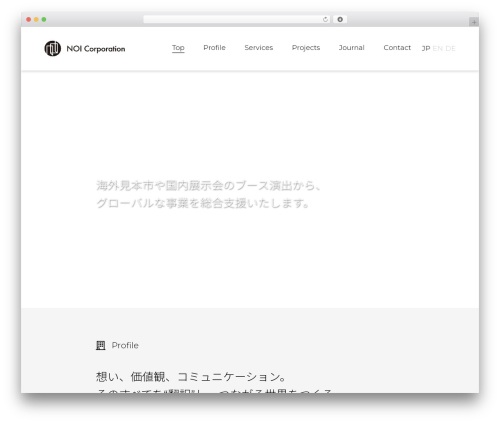Click the extension icon beside the address bar
Image resolution: width=500 pixels, height=423 pixels.
click(x=340, y=20)
